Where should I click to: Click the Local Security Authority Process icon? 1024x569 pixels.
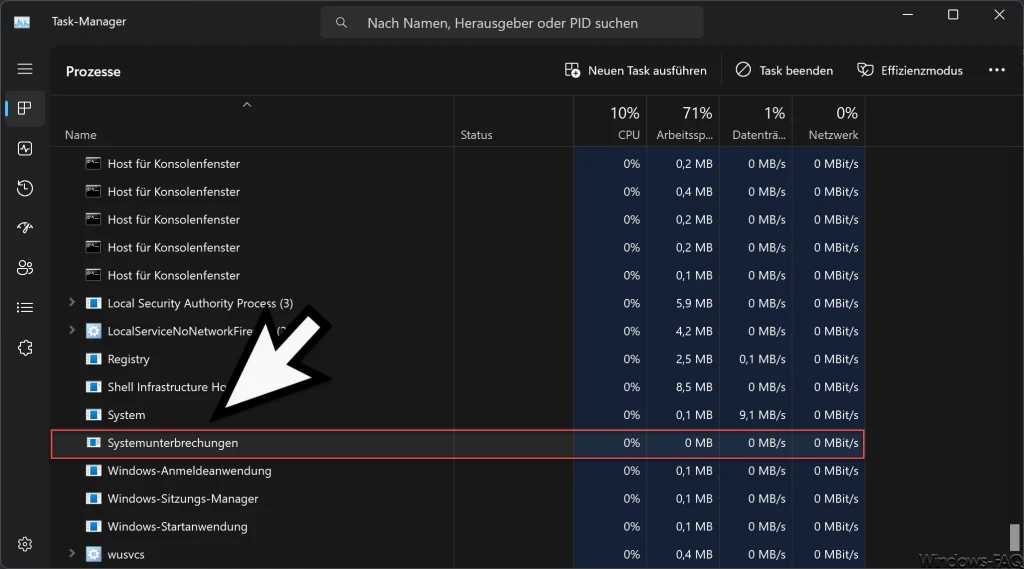click(x=93, y=303)
